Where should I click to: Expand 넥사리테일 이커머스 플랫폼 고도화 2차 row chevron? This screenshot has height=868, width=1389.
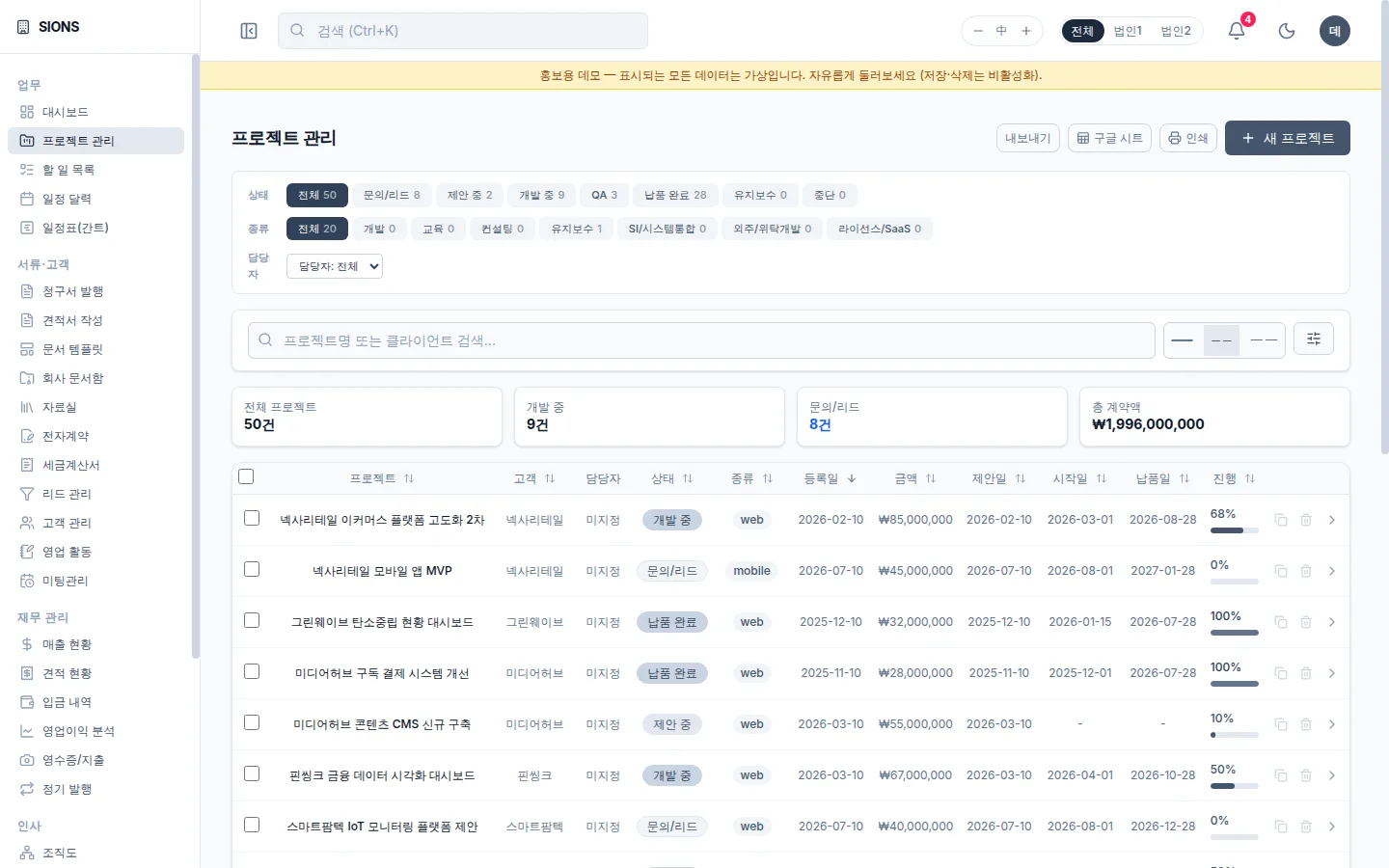pos(1331,520)
